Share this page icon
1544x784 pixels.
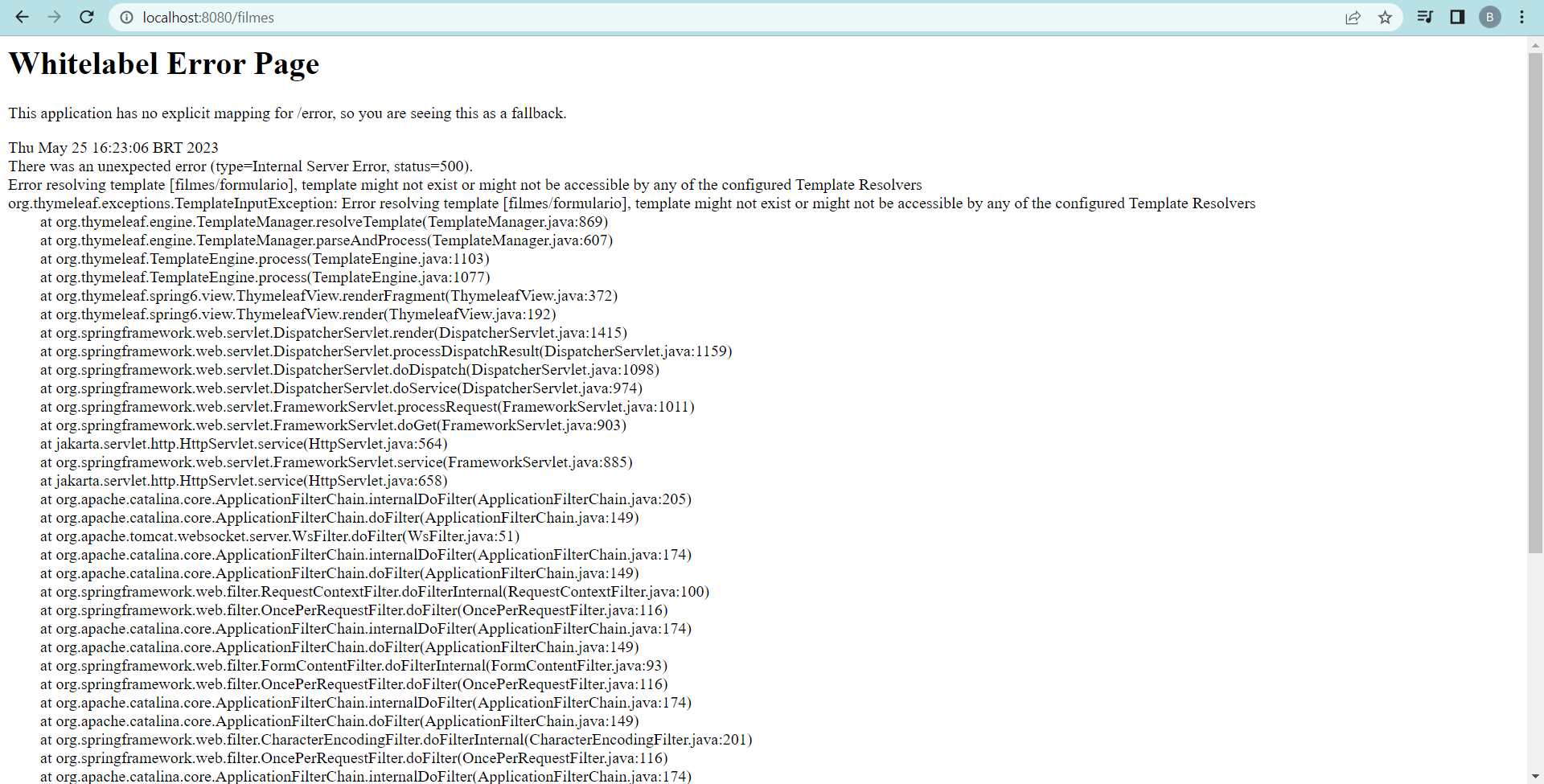(1353, 18)
